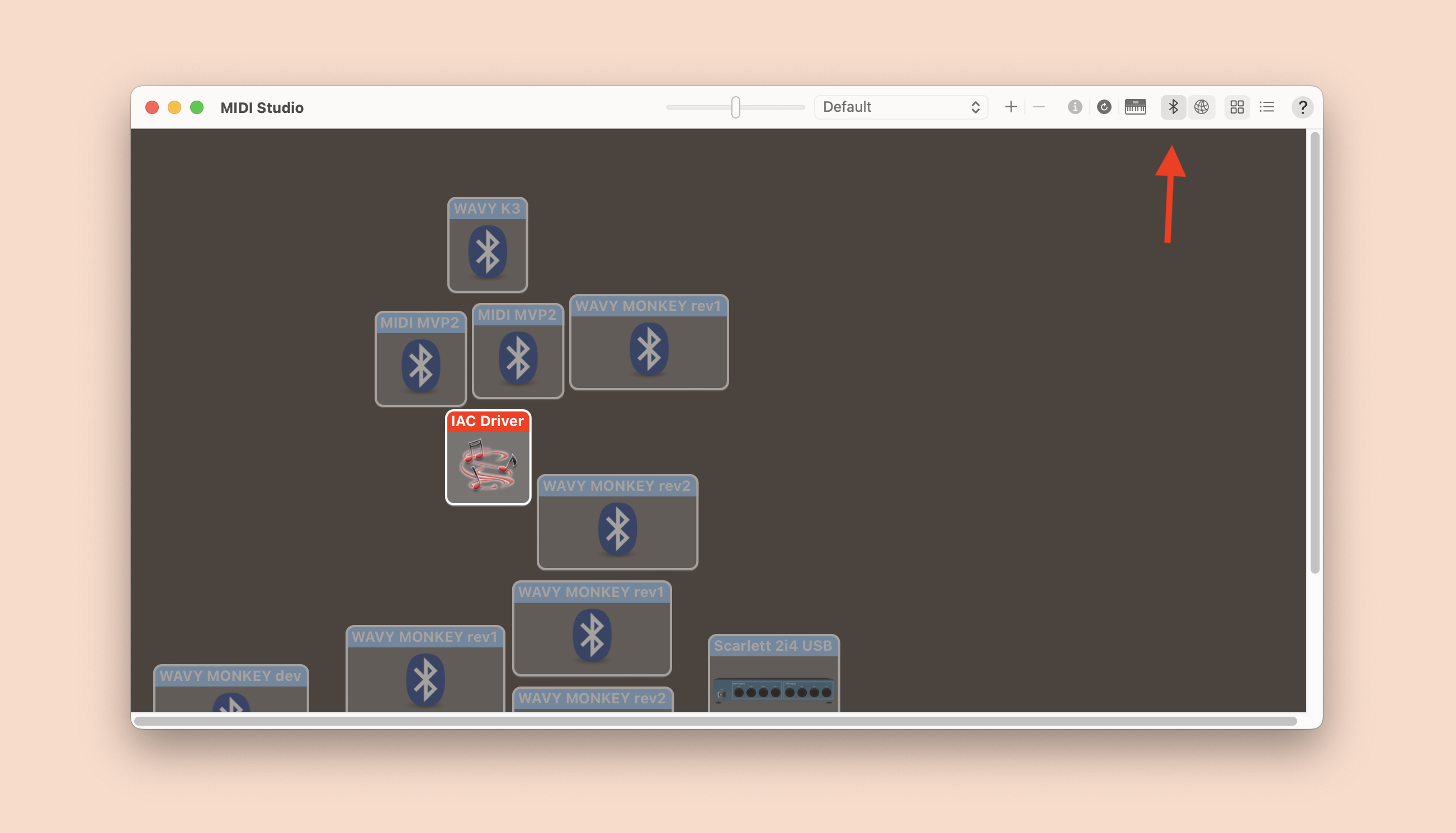This screenshot has height=833, width=1456.
Task: Select the WAVY MONKEY rev1 device left of Scarlett 2i4 USB
Action: tap(592, 628)
